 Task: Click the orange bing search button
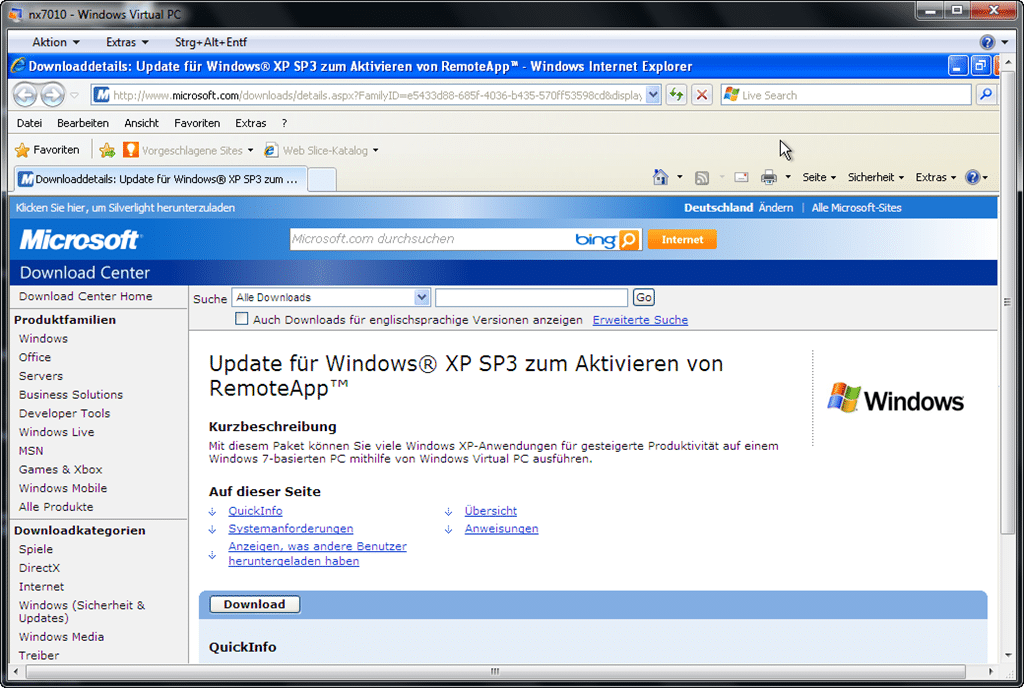pos(628,240)
